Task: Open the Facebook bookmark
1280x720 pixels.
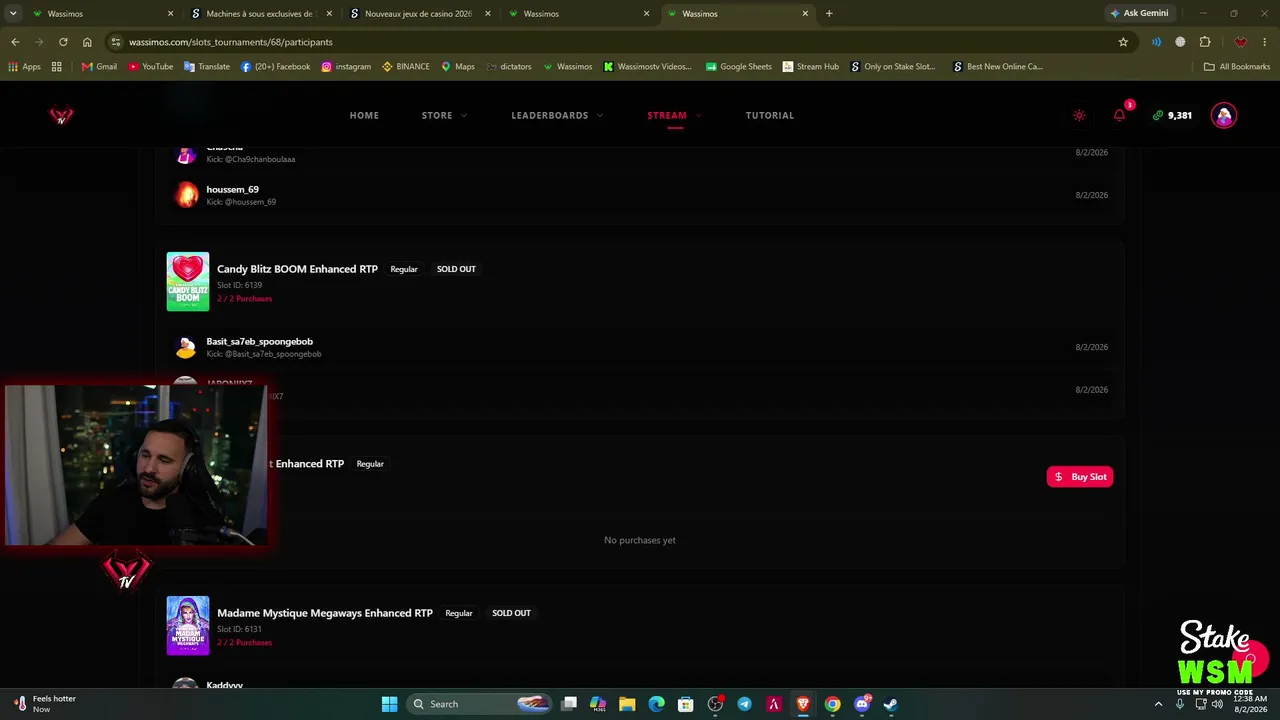Action: pyautogui.click(x=275, y=67)
